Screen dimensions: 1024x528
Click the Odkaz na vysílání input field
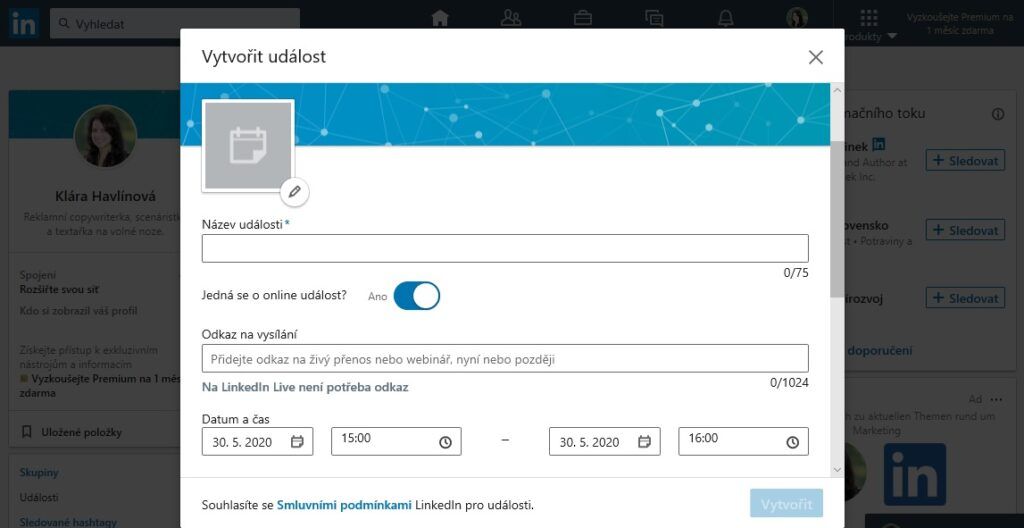pos(505,358)
